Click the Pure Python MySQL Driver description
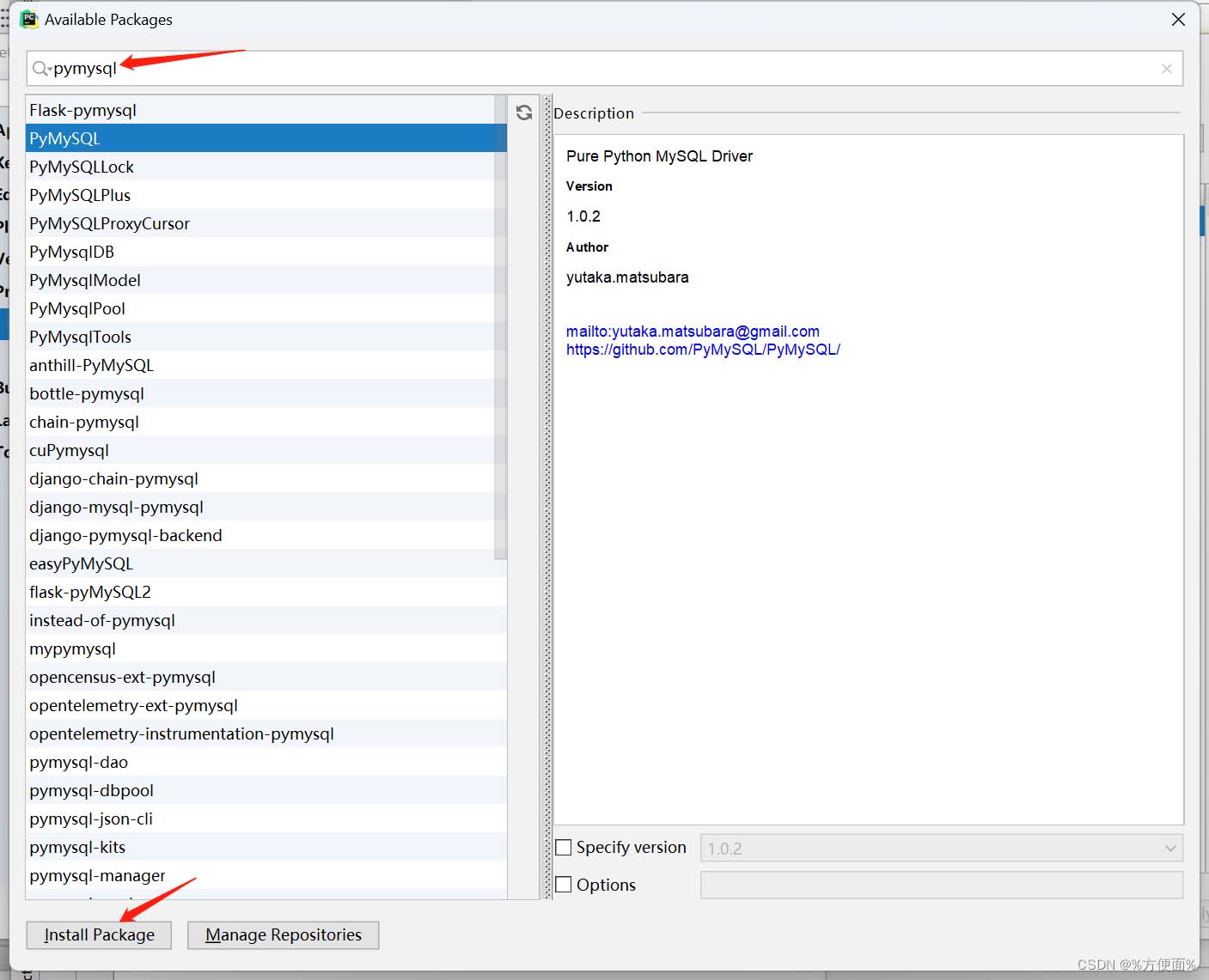Viewport: 1209px width, 980px height. [659, 156]
